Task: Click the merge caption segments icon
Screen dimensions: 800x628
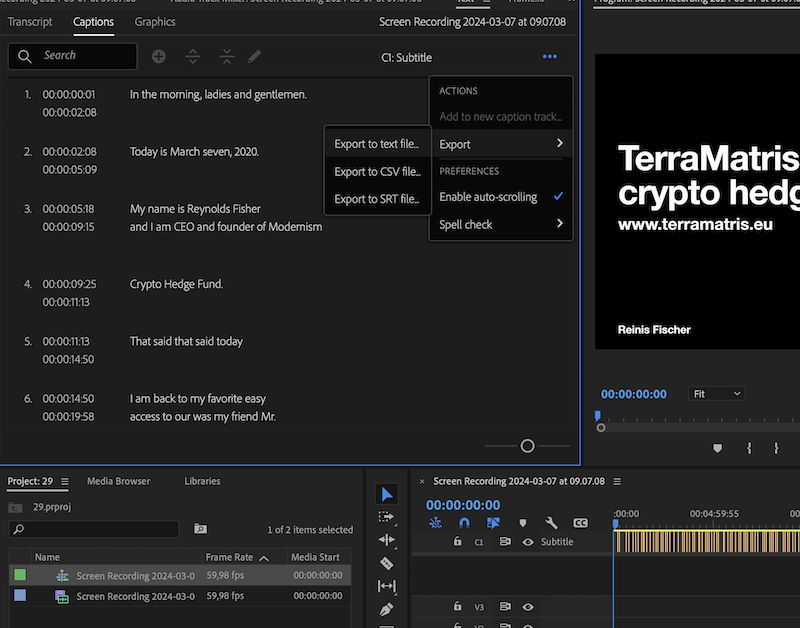Action: (x=227, y=57)
